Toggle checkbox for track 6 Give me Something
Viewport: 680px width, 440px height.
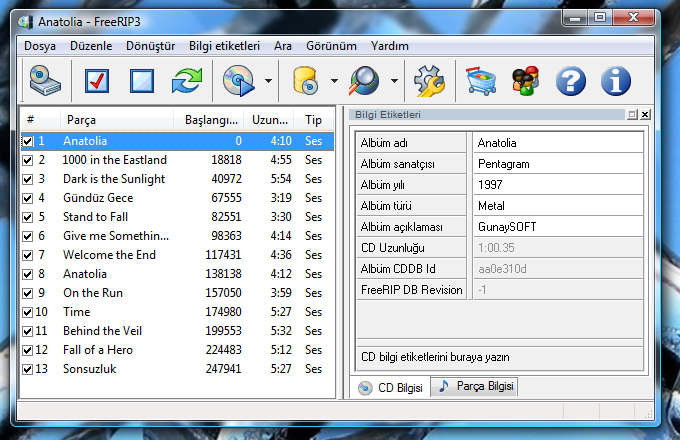coord(28,236)
